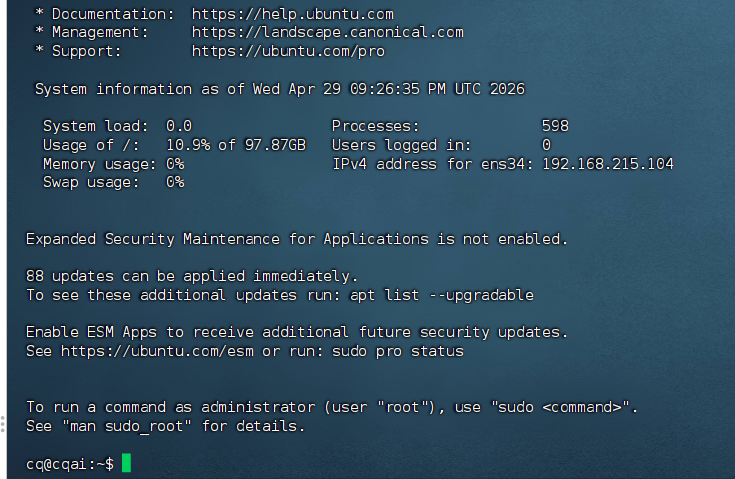
Task: Click the processes count 598
Action: pos(555,126)
